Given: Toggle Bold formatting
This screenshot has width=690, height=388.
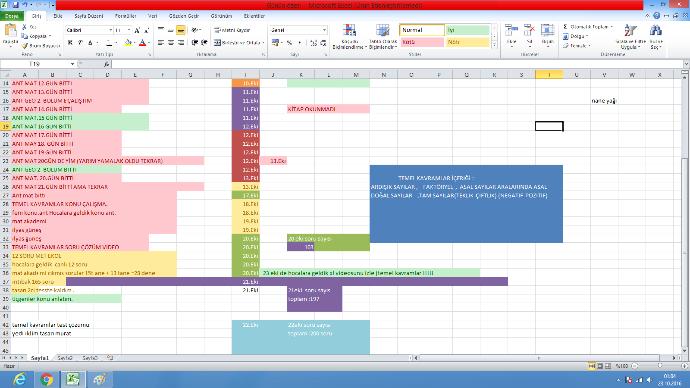Looking at the screenshot, I should pyautogui.click(x=70, y=43).
